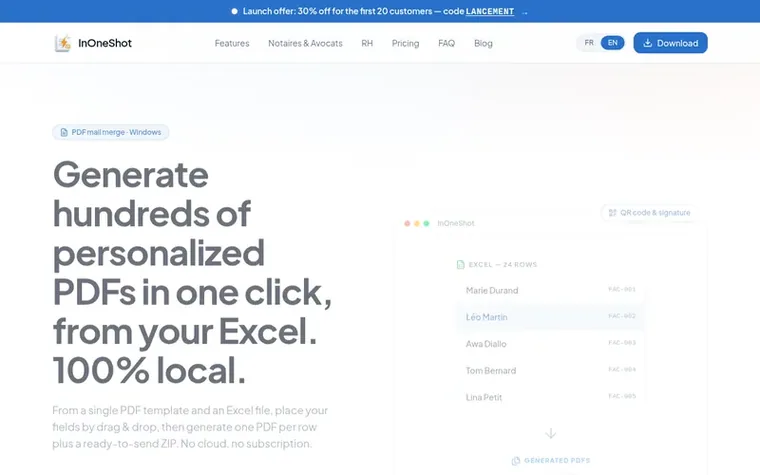Click the download arrow icon
760x475 pixels.
pos(648,43)
